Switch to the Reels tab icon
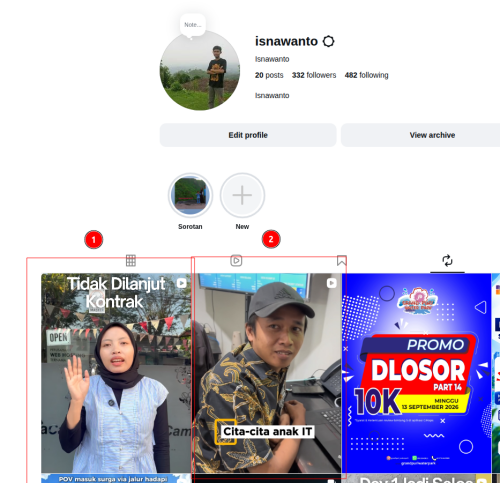 click(x=236, y=260)
